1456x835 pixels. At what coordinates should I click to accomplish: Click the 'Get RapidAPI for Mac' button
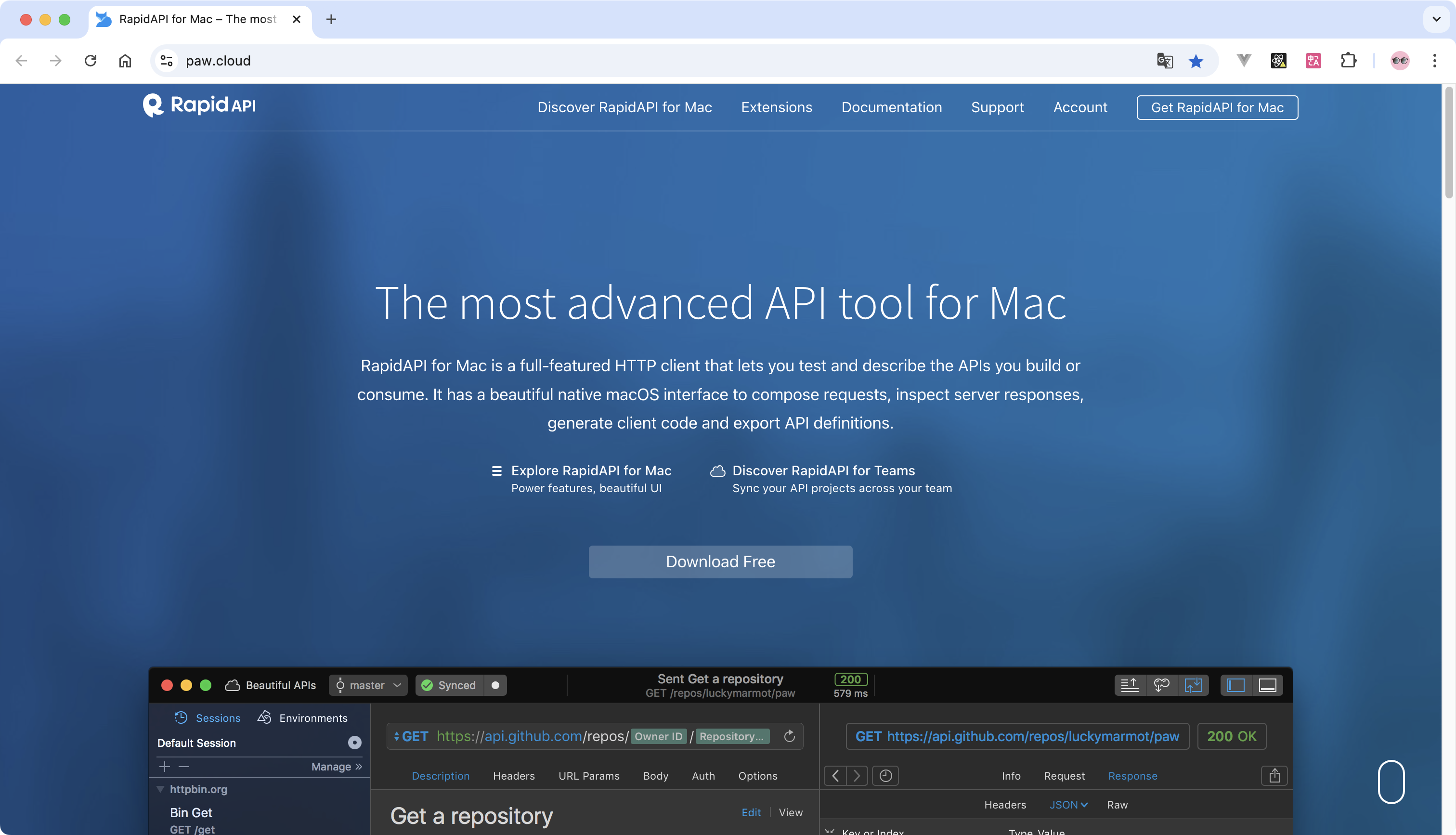tap(1217, 107)
